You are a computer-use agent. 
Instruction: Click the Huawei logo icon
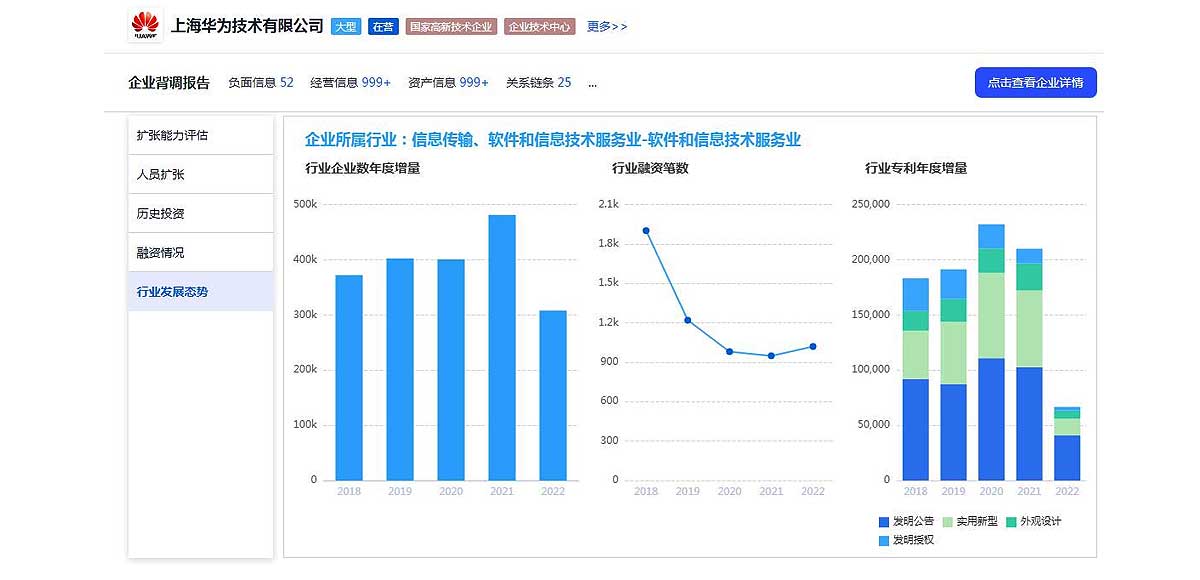click(143, 26)
